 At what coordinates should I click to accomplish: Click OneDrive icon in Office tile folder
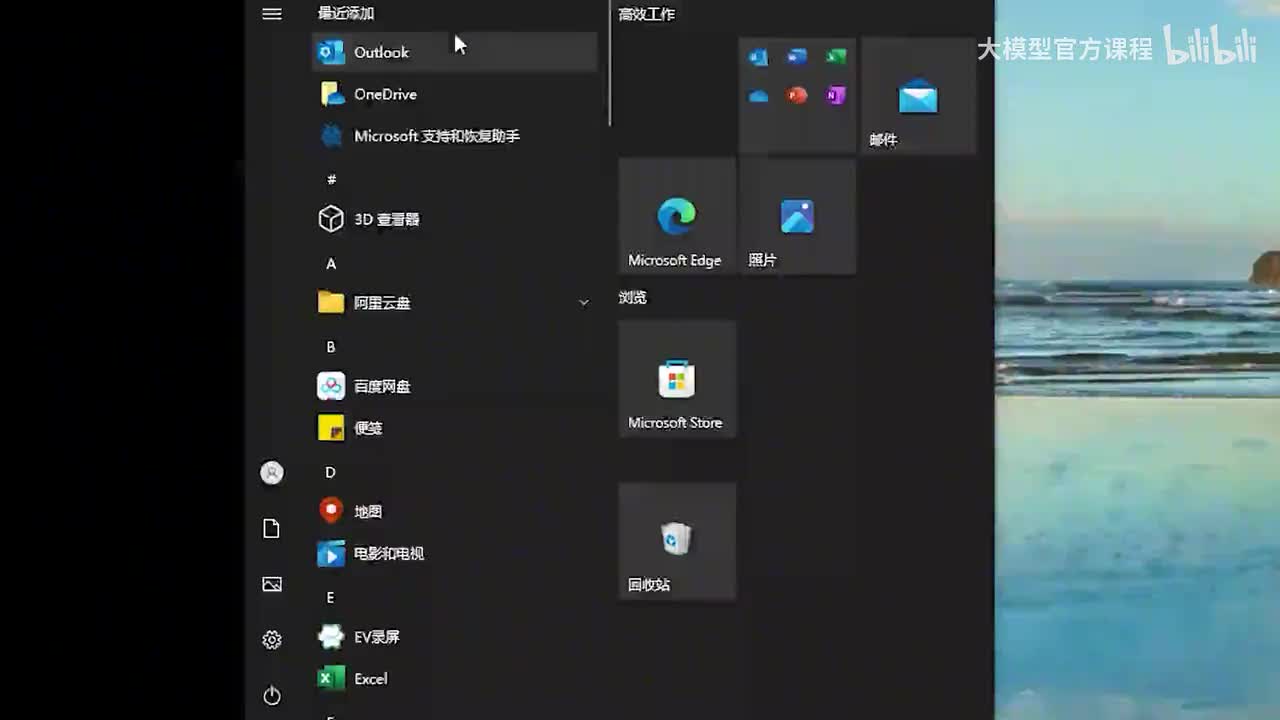(x=759, y=96)
